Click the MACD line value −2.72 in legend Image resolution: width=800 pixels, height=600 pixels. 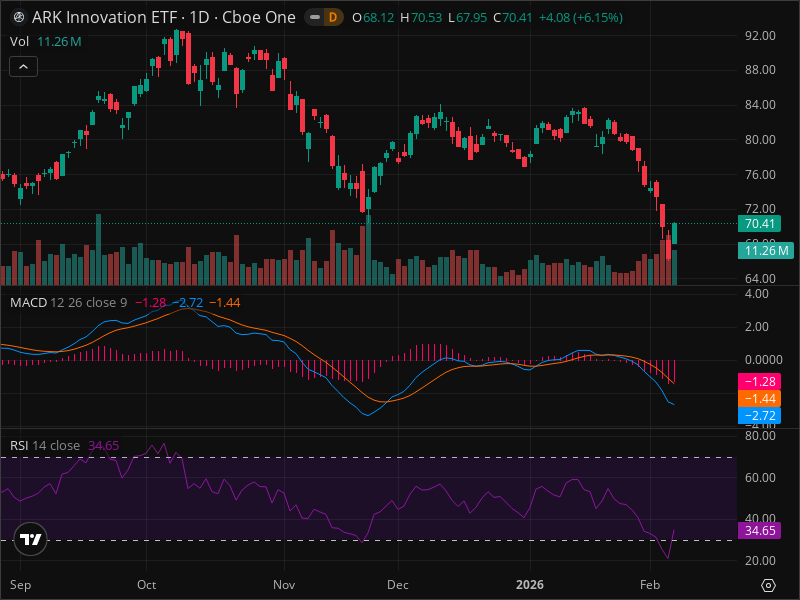click(x=187, y=303)
